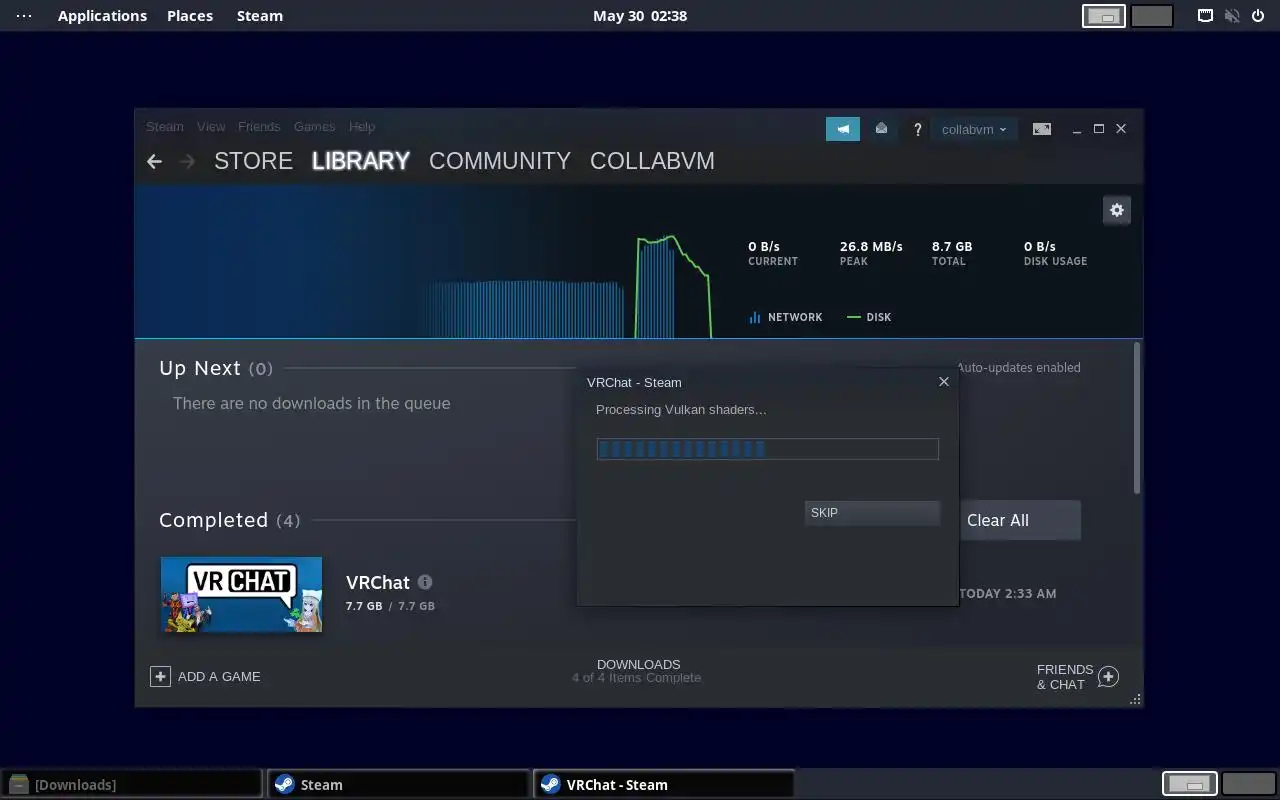
Task: Click the Auto-updates enabled text
Action: click(x=1019, y=368)
